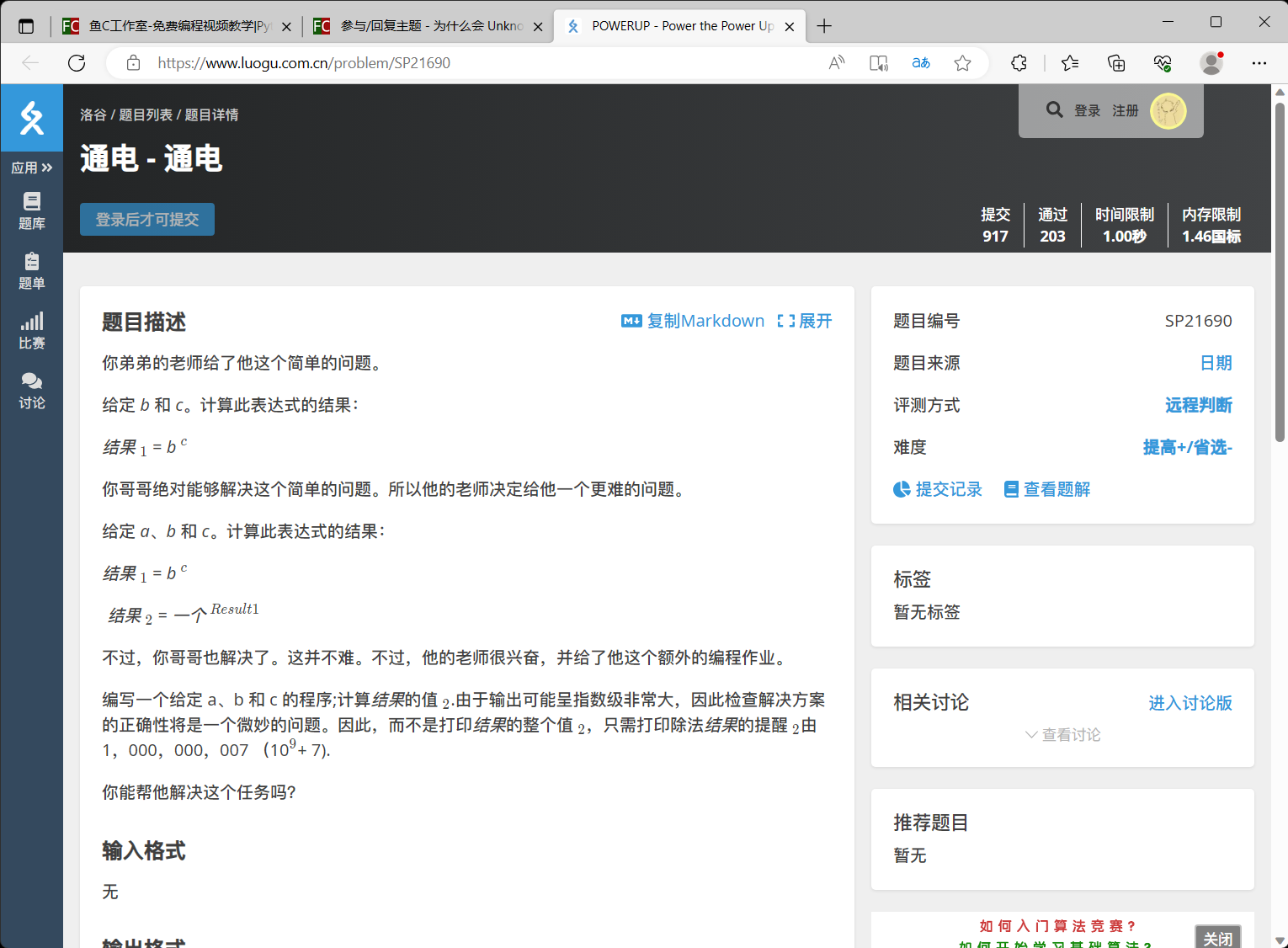1288x948 pixels.
Task: Open browser settings and more menu
Action: [1259, 63]
